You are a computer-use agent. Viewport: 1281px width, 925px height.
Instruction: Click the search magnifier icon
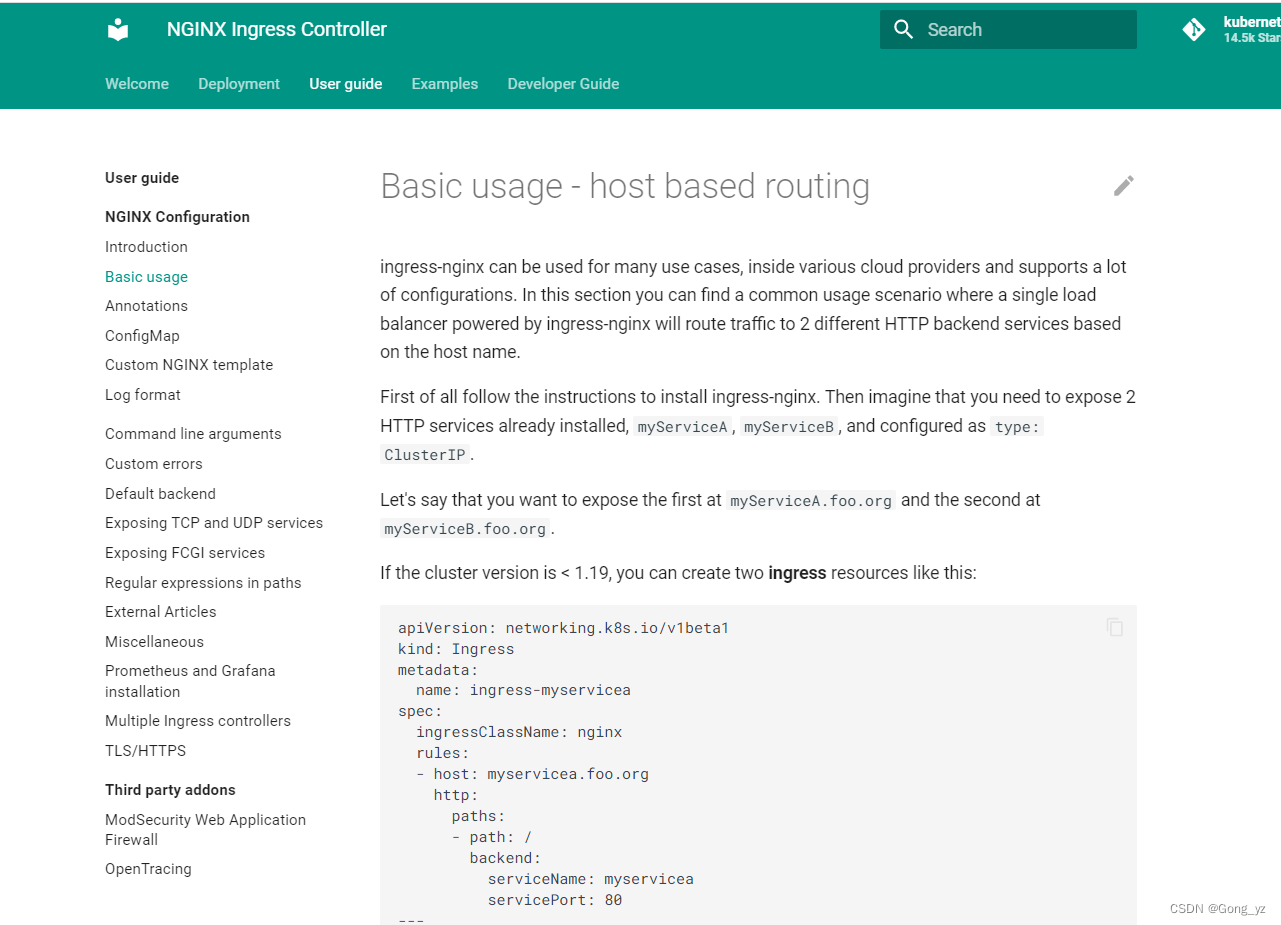[x=904, y=30]
